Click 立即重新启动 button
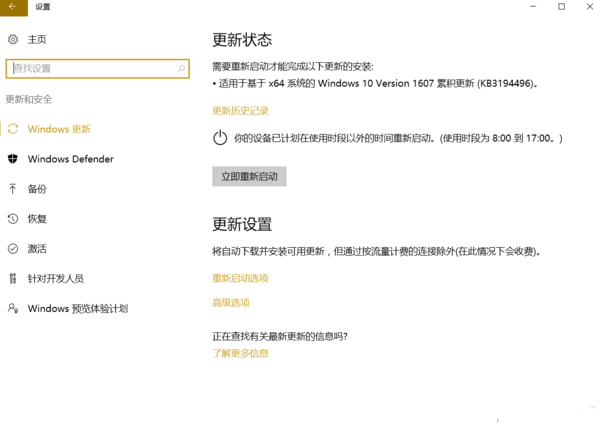The width and height of the screenshot is (600, 441). tap(249, 176)
